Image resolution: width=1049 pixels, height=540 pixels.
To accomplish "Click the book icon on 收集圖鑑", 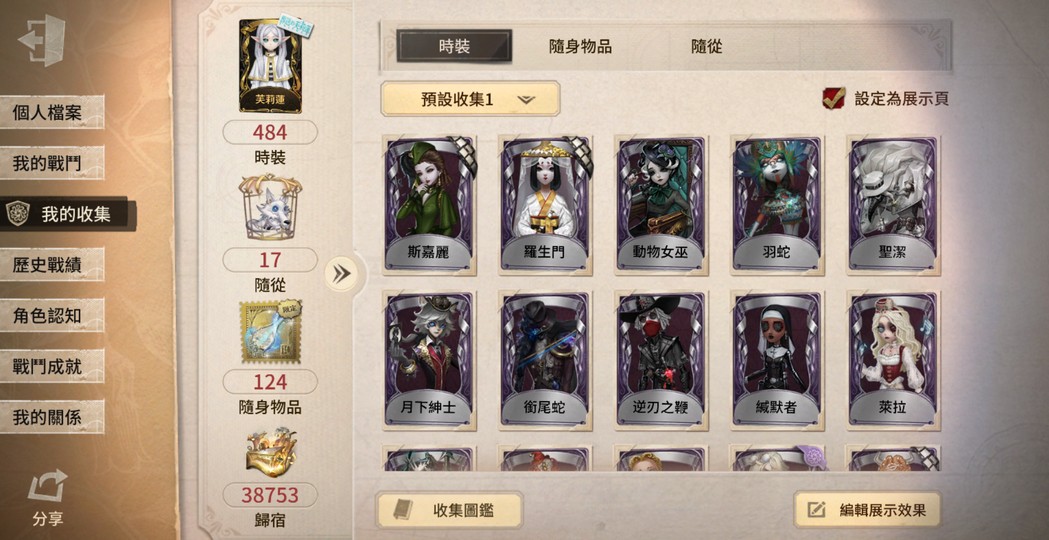I will coord(403,511).
